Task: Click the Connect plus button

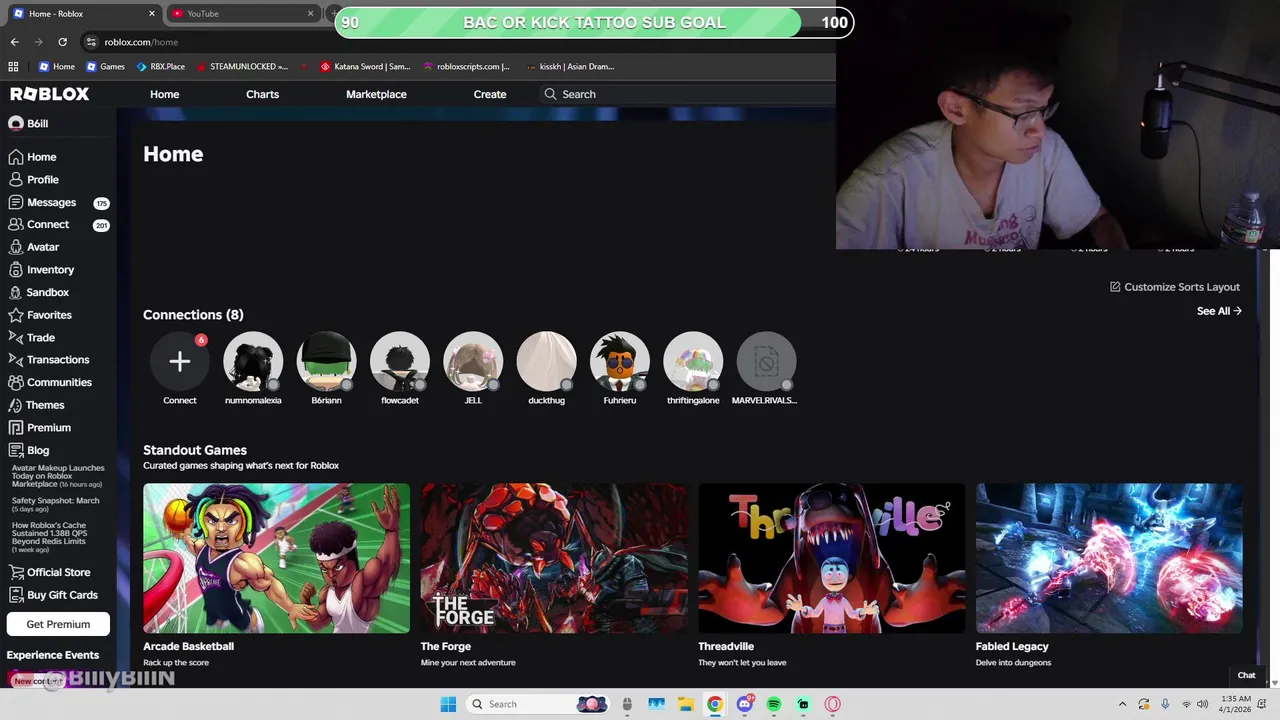Action: click(180, 361)
